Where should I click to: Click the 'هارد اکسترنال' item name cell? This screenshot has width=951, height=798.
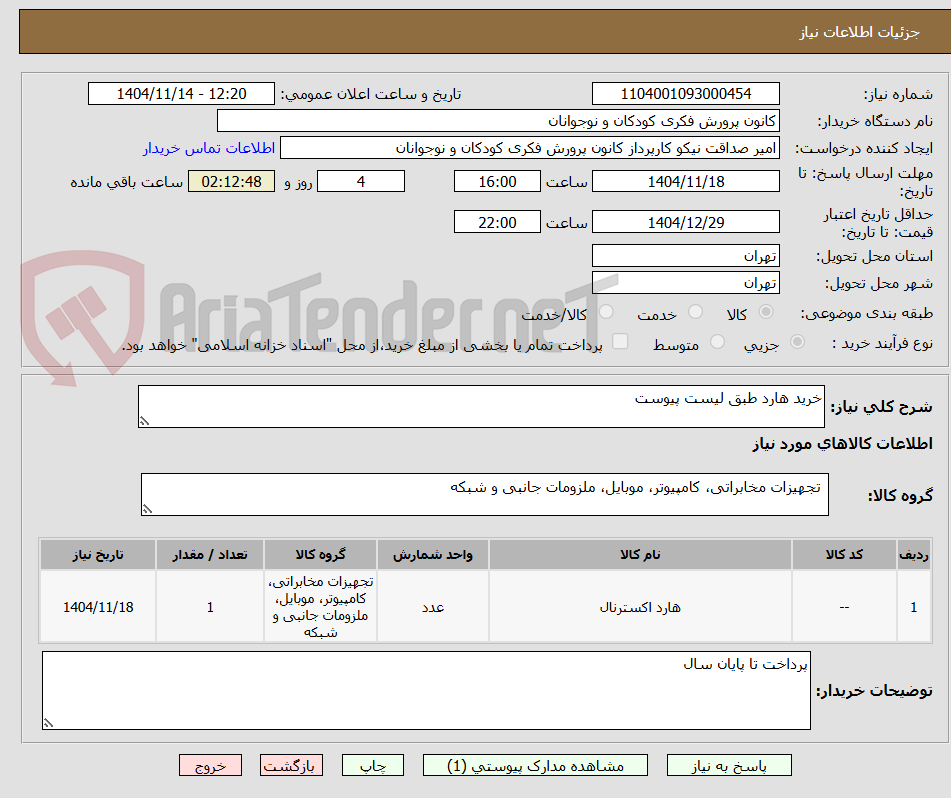point(640,607)
